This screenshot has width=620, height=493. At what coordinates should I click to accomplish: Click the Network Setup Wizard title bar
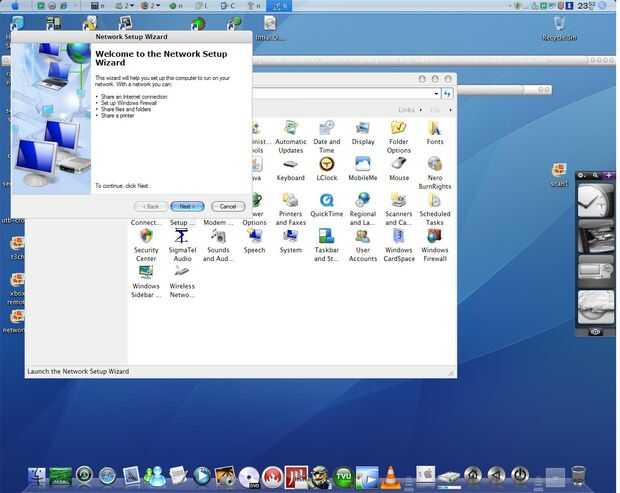click(131, 36)
